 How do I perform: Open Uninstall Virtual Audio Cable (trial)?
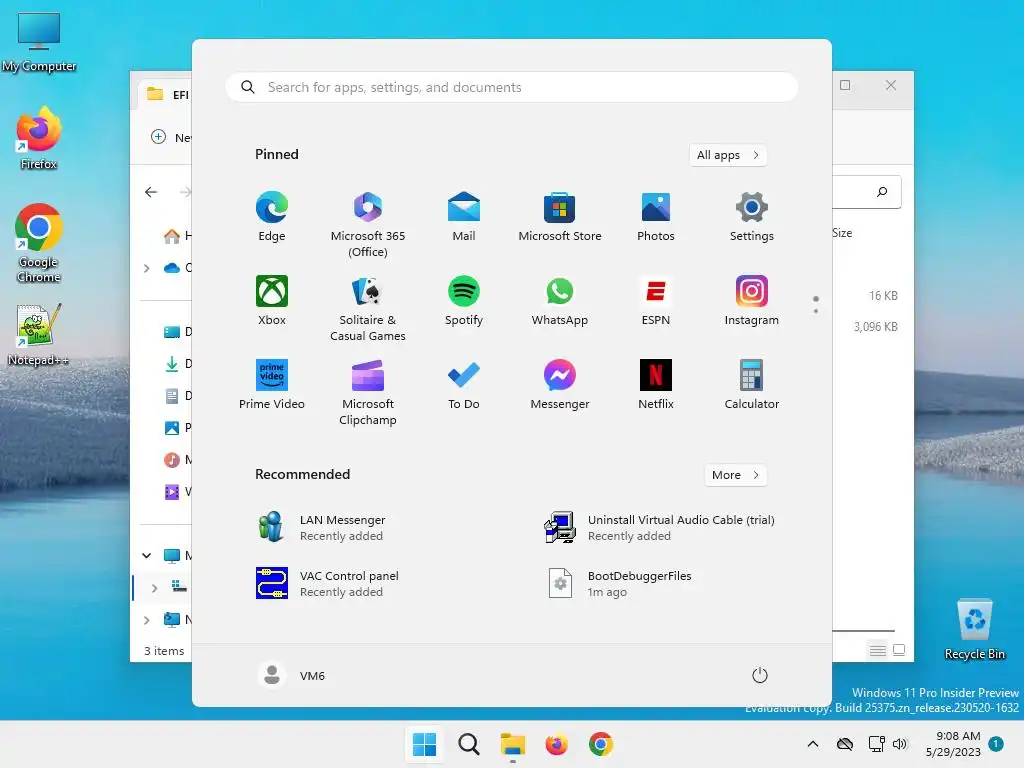660,527
